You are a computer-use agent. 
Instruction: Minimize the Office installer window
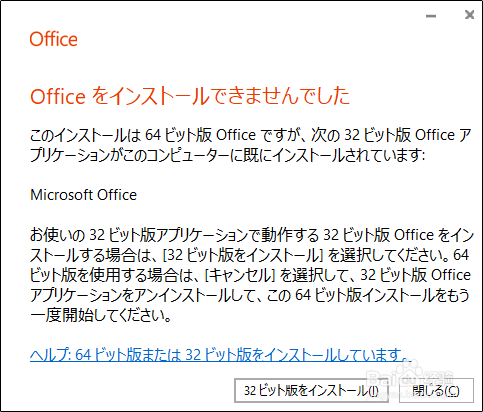[x=431, y=16]
